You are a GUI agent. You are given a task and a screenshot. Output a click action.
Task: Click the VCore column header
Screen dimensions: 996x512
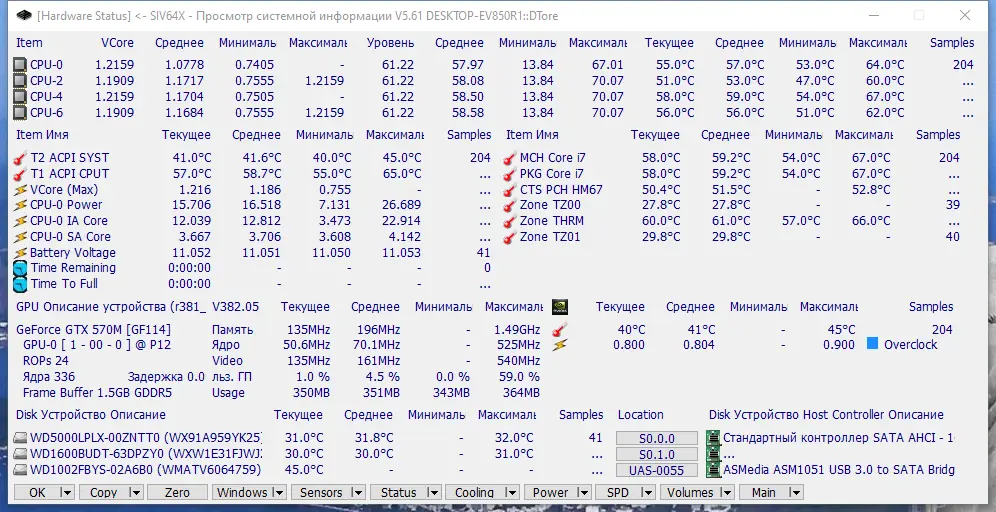click(x=118, y=43)
